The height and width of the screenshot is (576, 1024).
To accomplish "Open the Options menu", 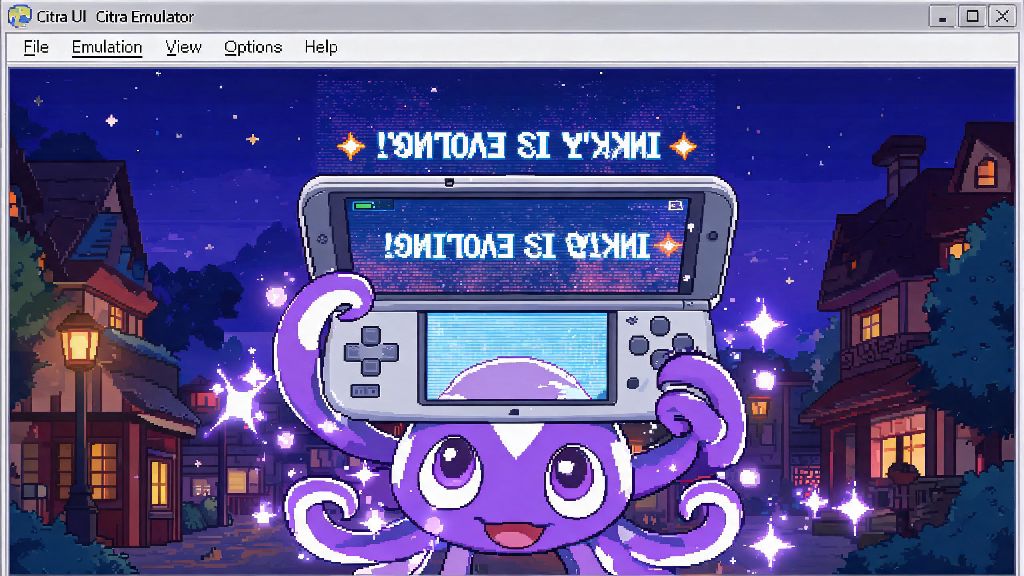I will pos(253,47).
